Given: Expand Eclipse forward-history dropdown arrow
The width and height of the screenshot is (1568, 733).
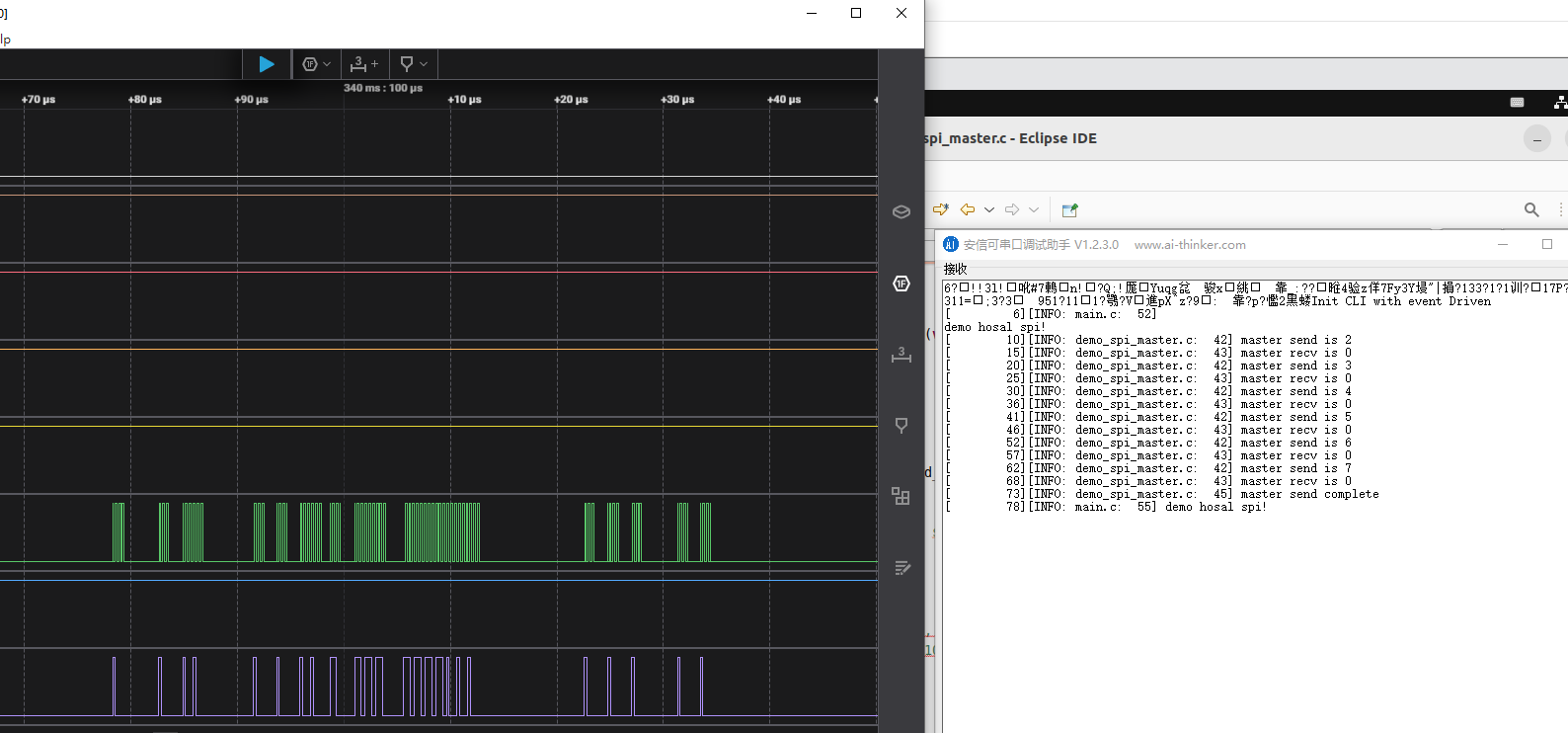Looking at the screenshot, I should (1034, 209).
